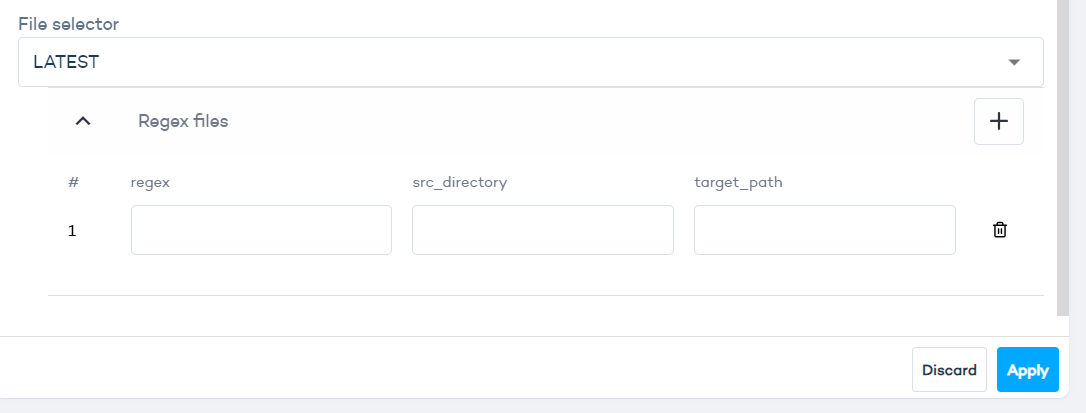Image resolution: width=1086 pixels, height=413 pixels.
Task: Apply the configuration
Action: point(1027,370)
